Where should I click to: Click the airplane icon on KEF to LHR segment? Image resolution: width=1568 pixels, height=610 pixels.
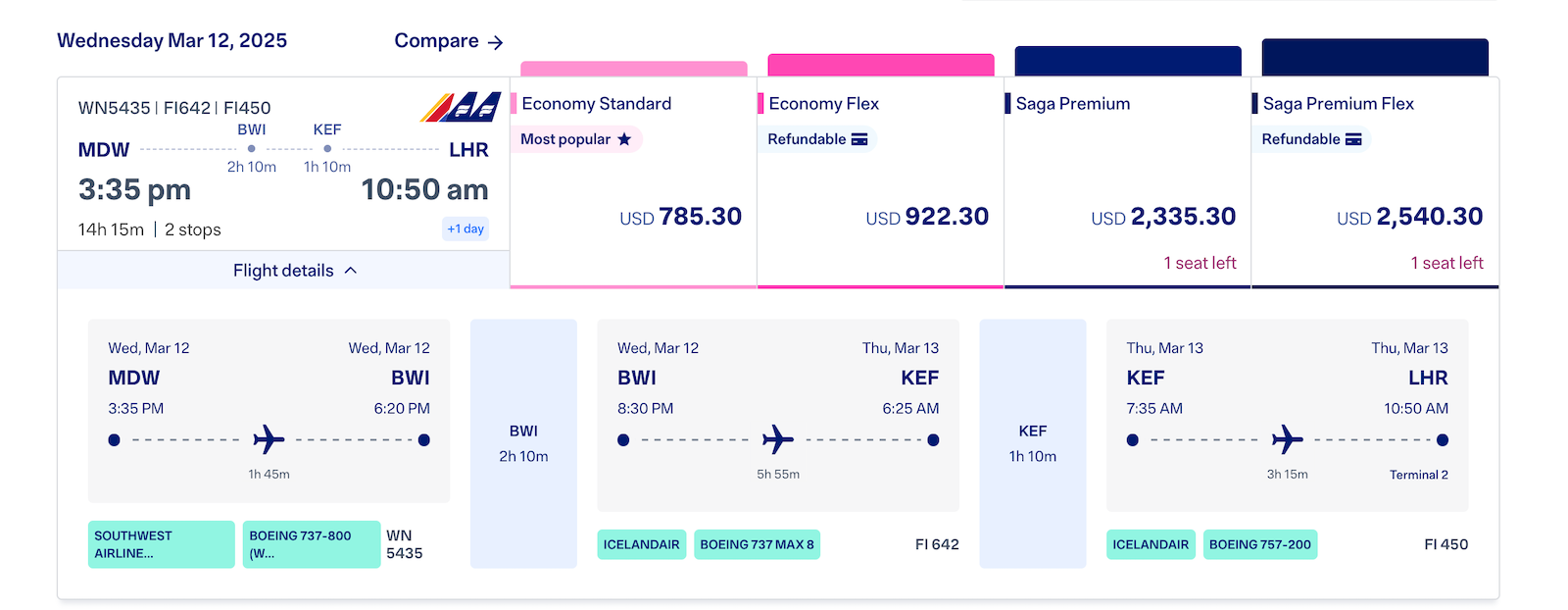click(1287, 439)
